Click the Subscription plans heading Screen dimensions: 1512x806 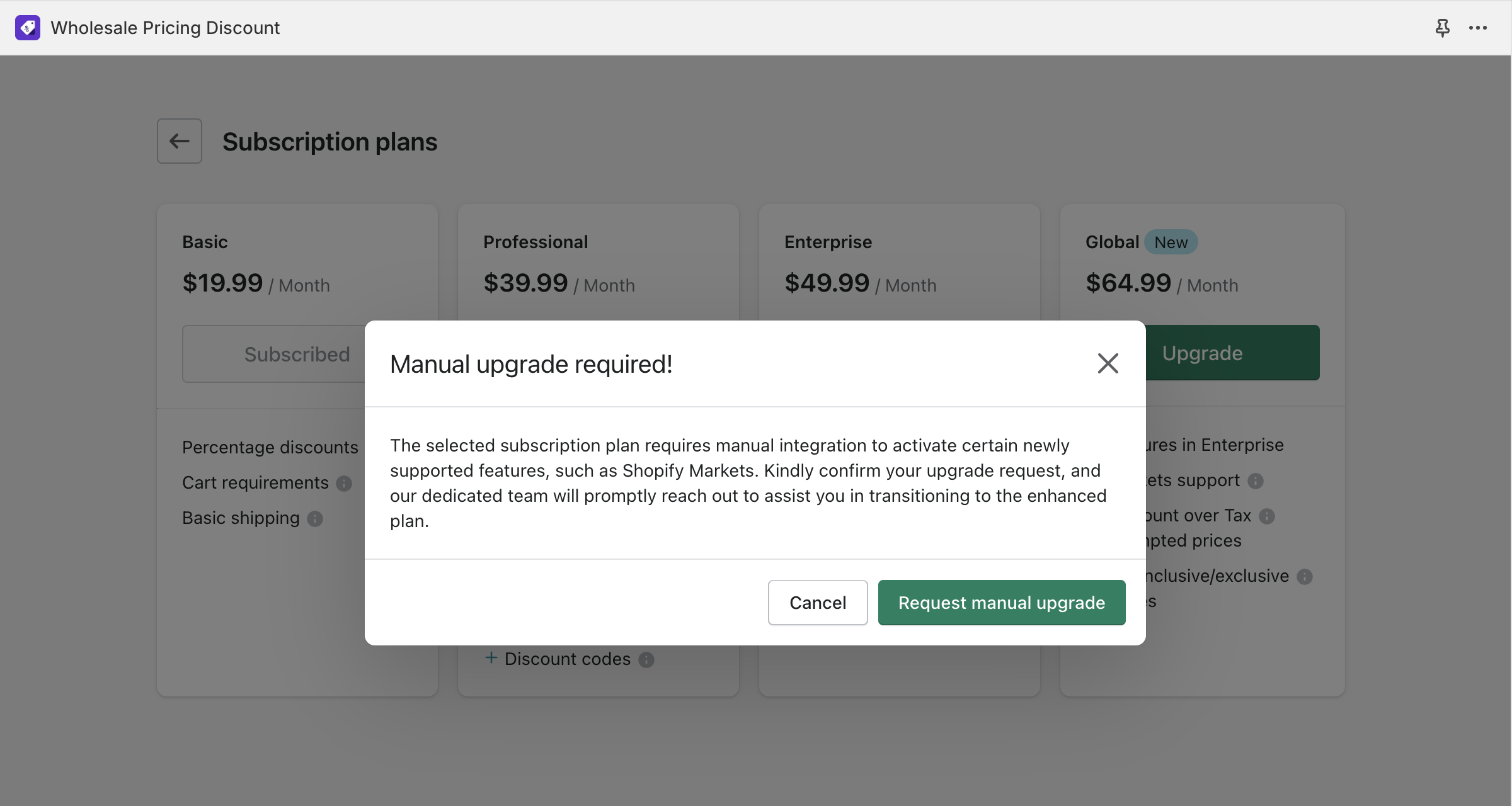pyautogui.click(x=329, y=142)
